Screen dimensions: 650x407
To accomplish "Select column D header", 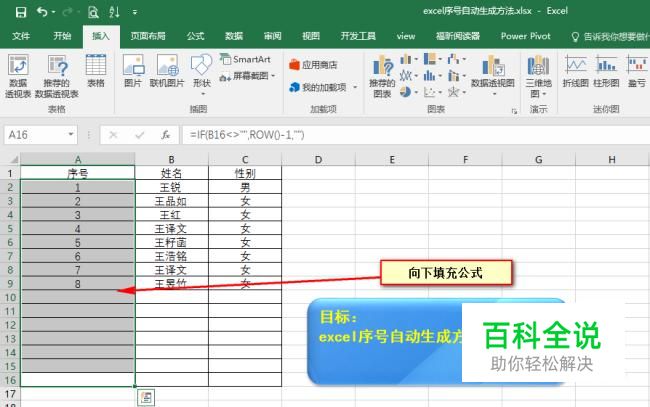I will [318, 160].
